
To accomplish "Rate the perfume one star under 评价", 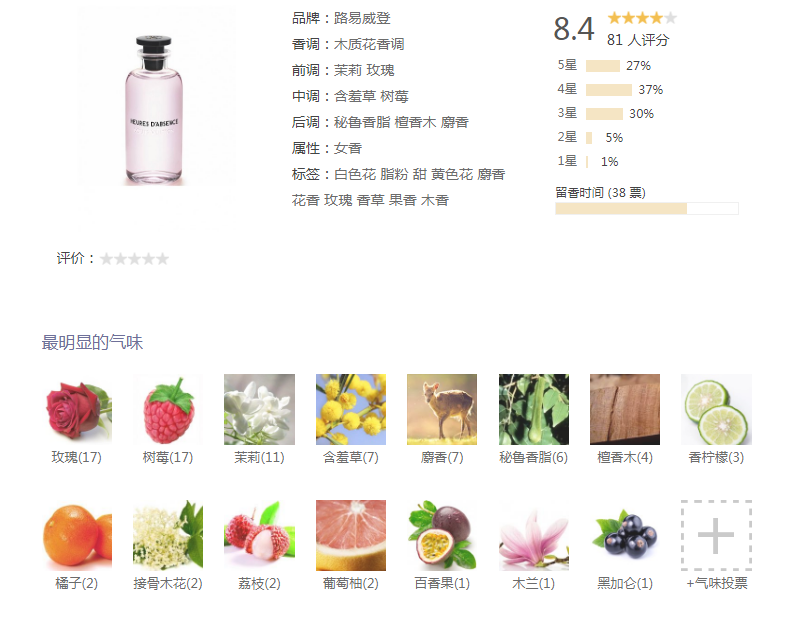I will coord(106,259).
